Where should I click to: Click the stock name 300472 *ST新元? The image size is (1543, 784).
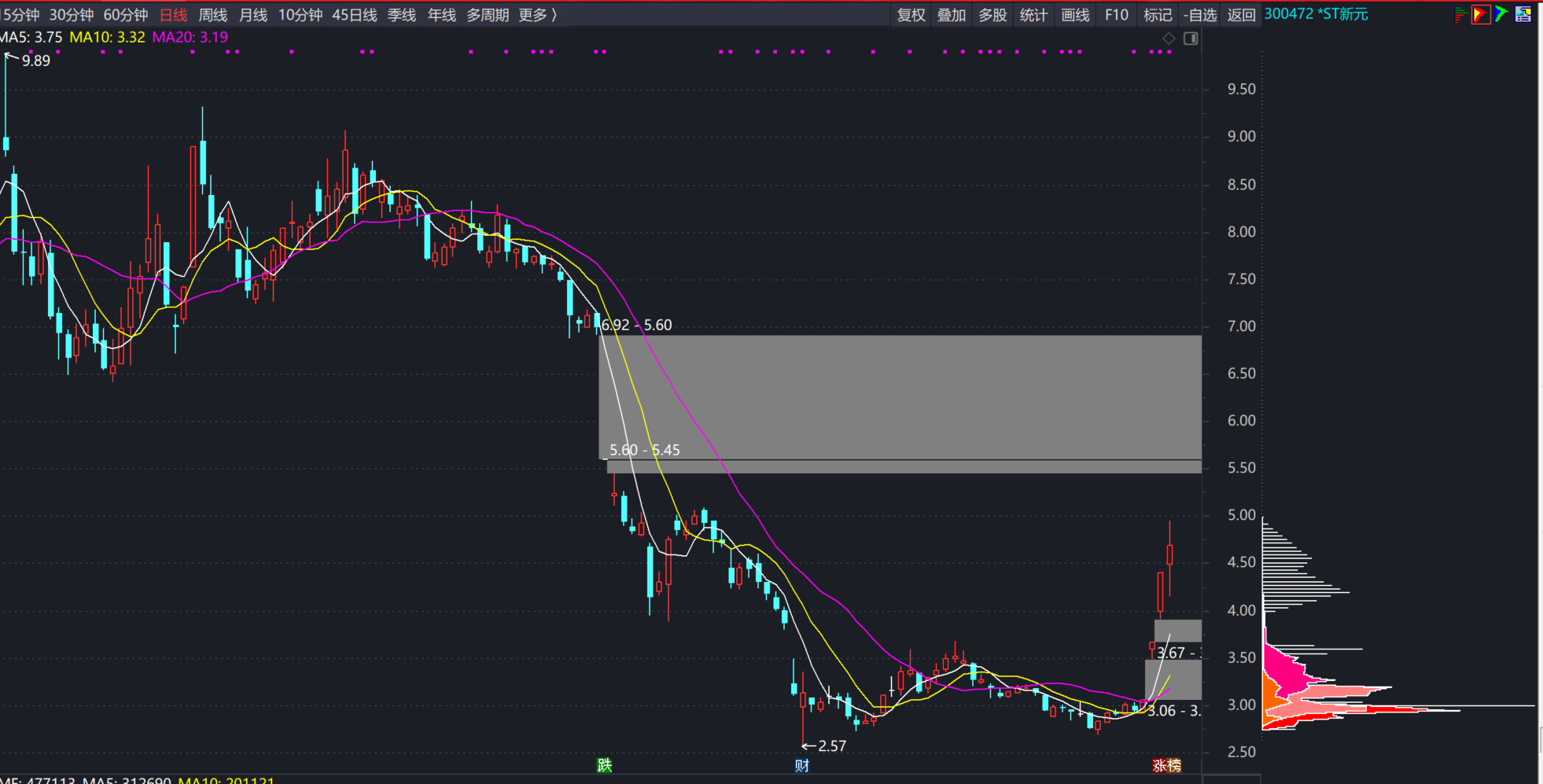[x=1316, y=14]
